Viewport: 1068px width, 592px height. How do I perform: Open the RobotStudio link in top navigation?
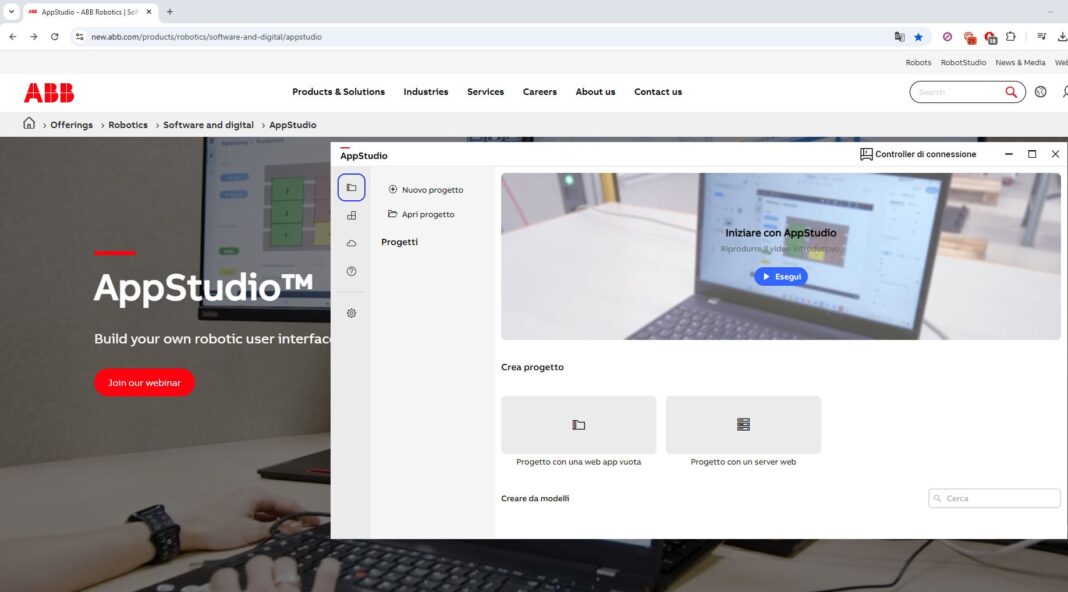pyautogui.click(x=962, y=61)
